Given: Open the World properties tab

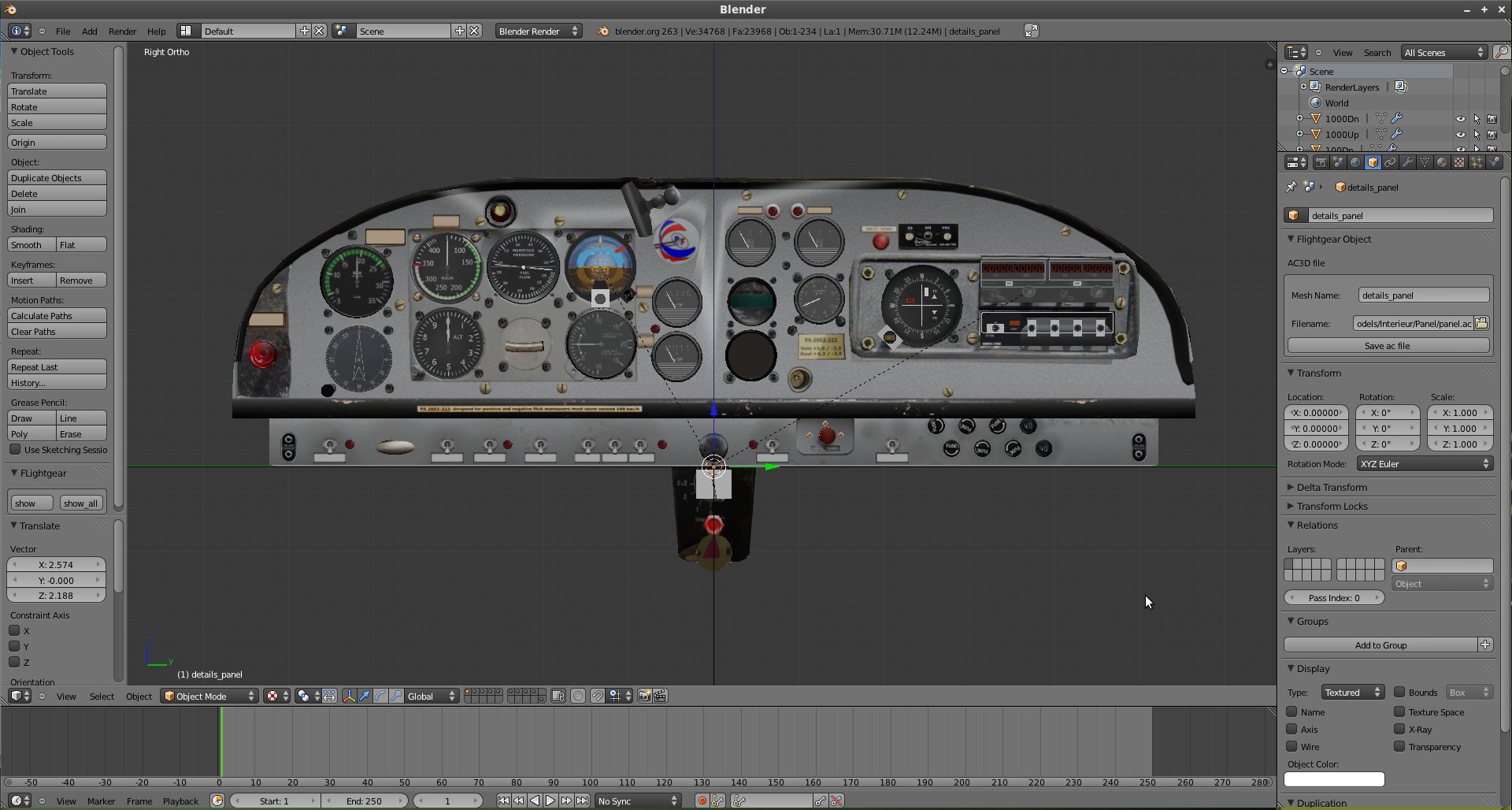Looking at the screenshot, I should pos(1355,162).
